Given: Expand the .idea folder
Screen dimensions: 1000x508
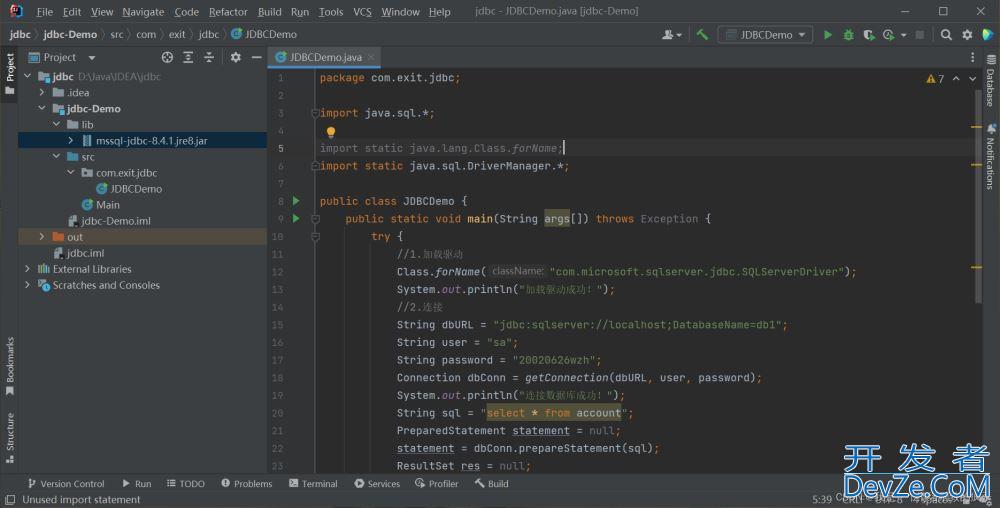Looking at the screenshot, I should (42, 92).
